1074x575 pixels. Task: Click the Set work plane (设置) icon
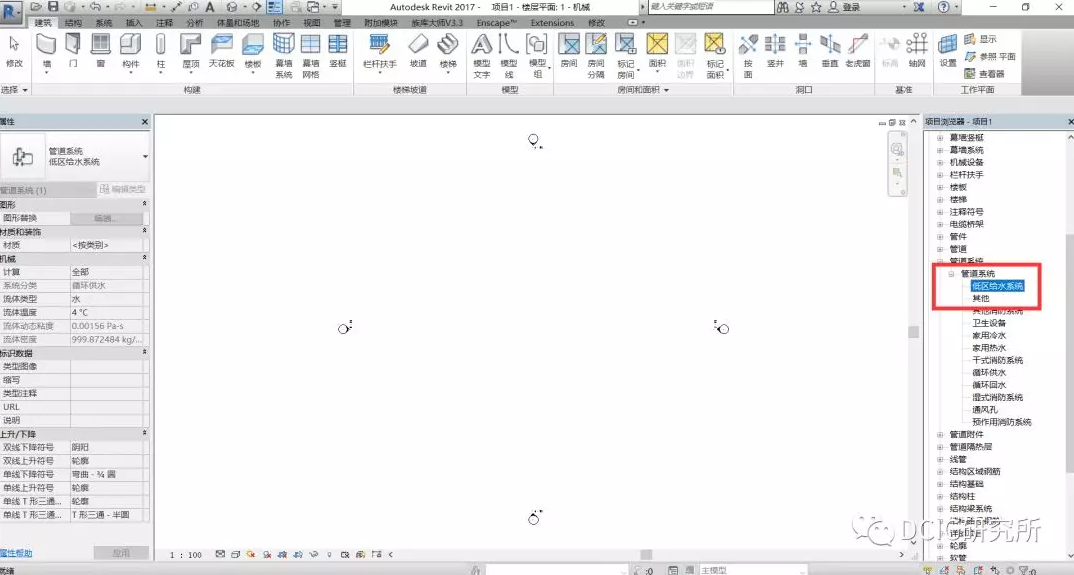947,51
